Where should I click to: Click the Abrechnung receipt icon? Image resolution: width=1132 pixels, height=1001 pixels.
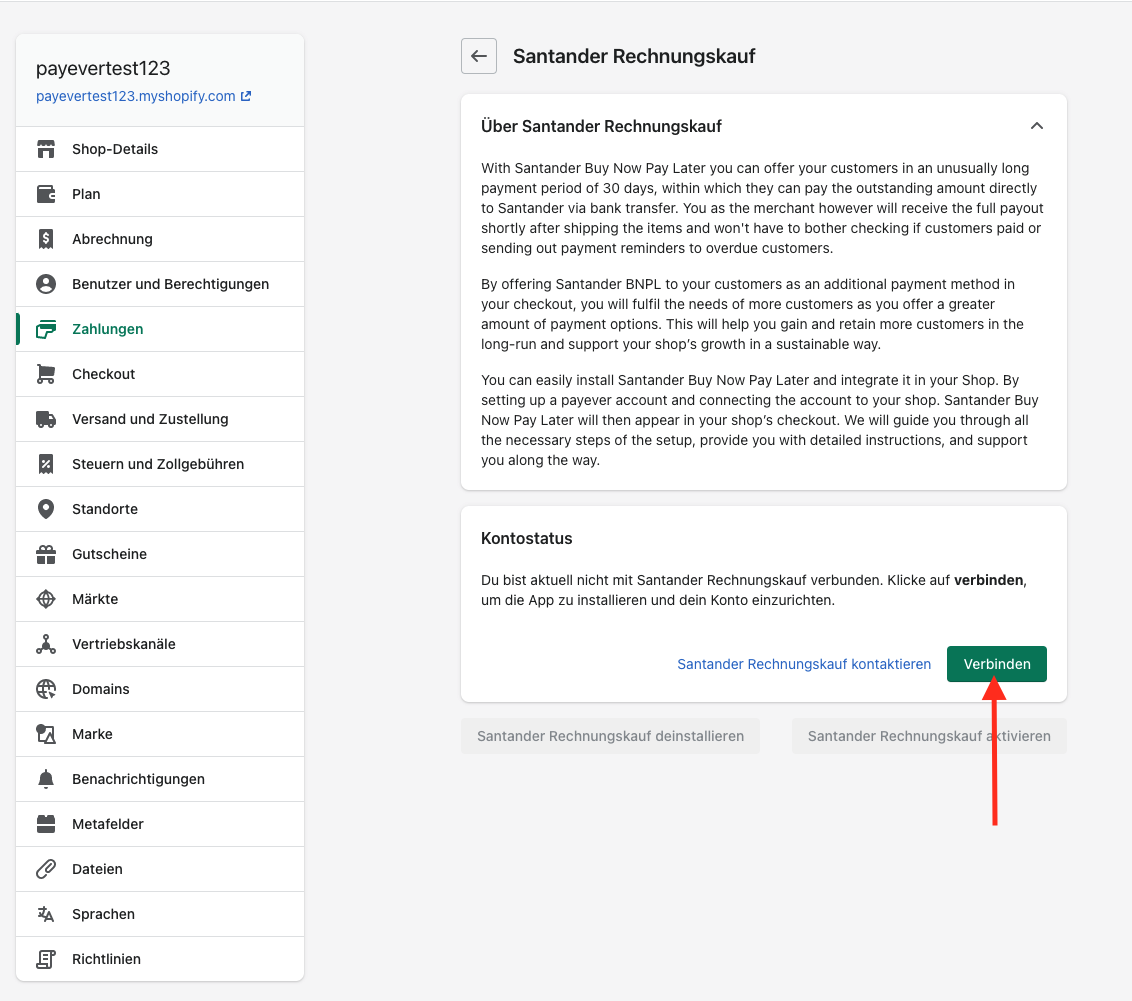[46, 239]
